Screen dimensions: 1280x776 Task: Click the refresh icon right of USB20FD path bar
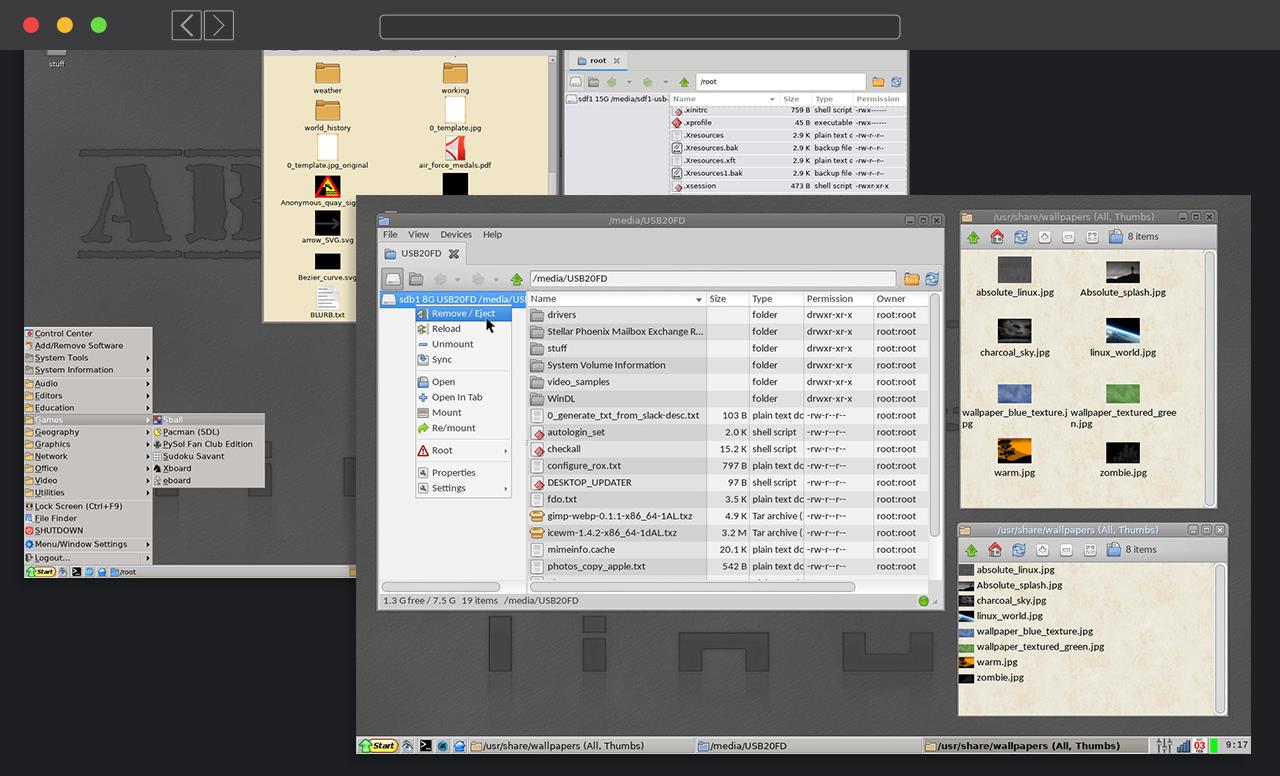932,279
